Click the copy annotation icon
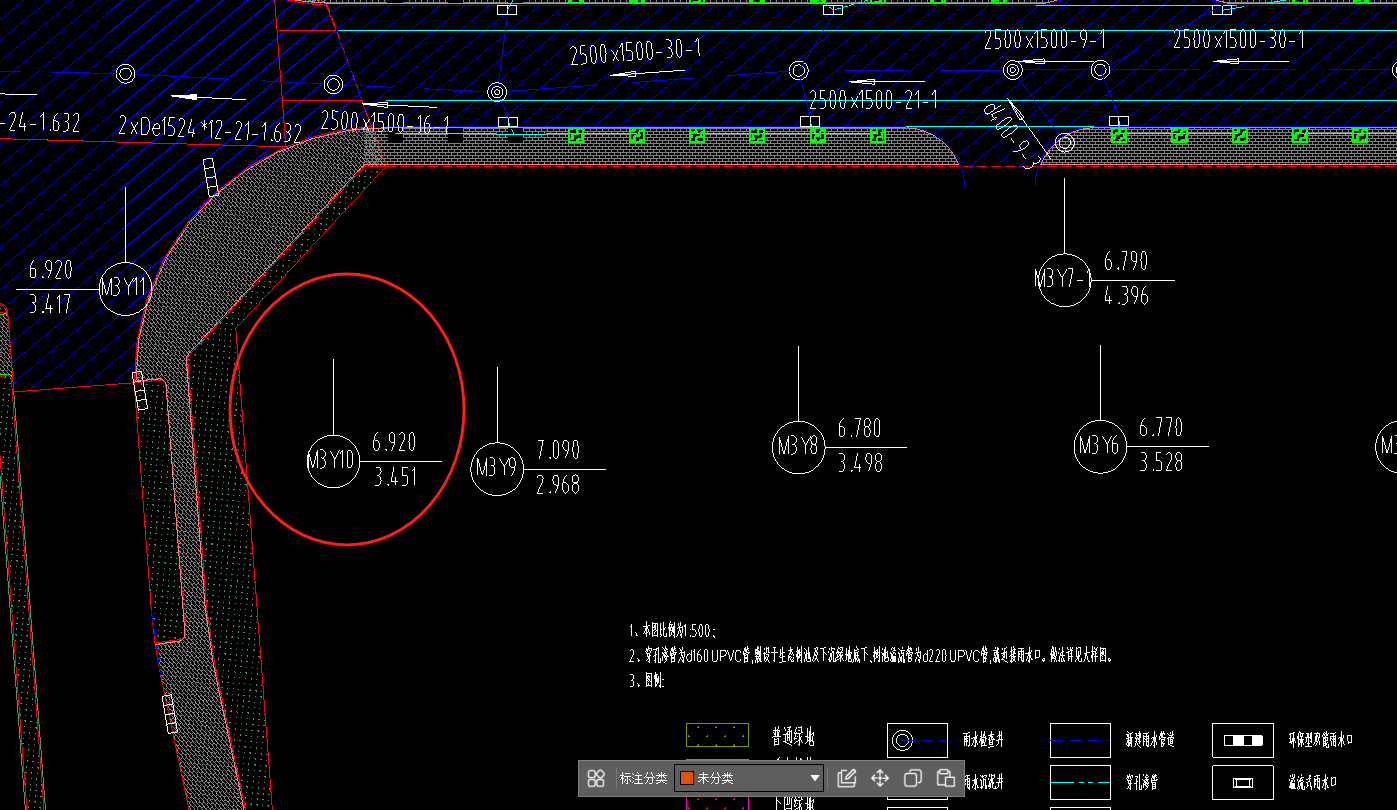The image size is (1397, 810). coord(912,778)
